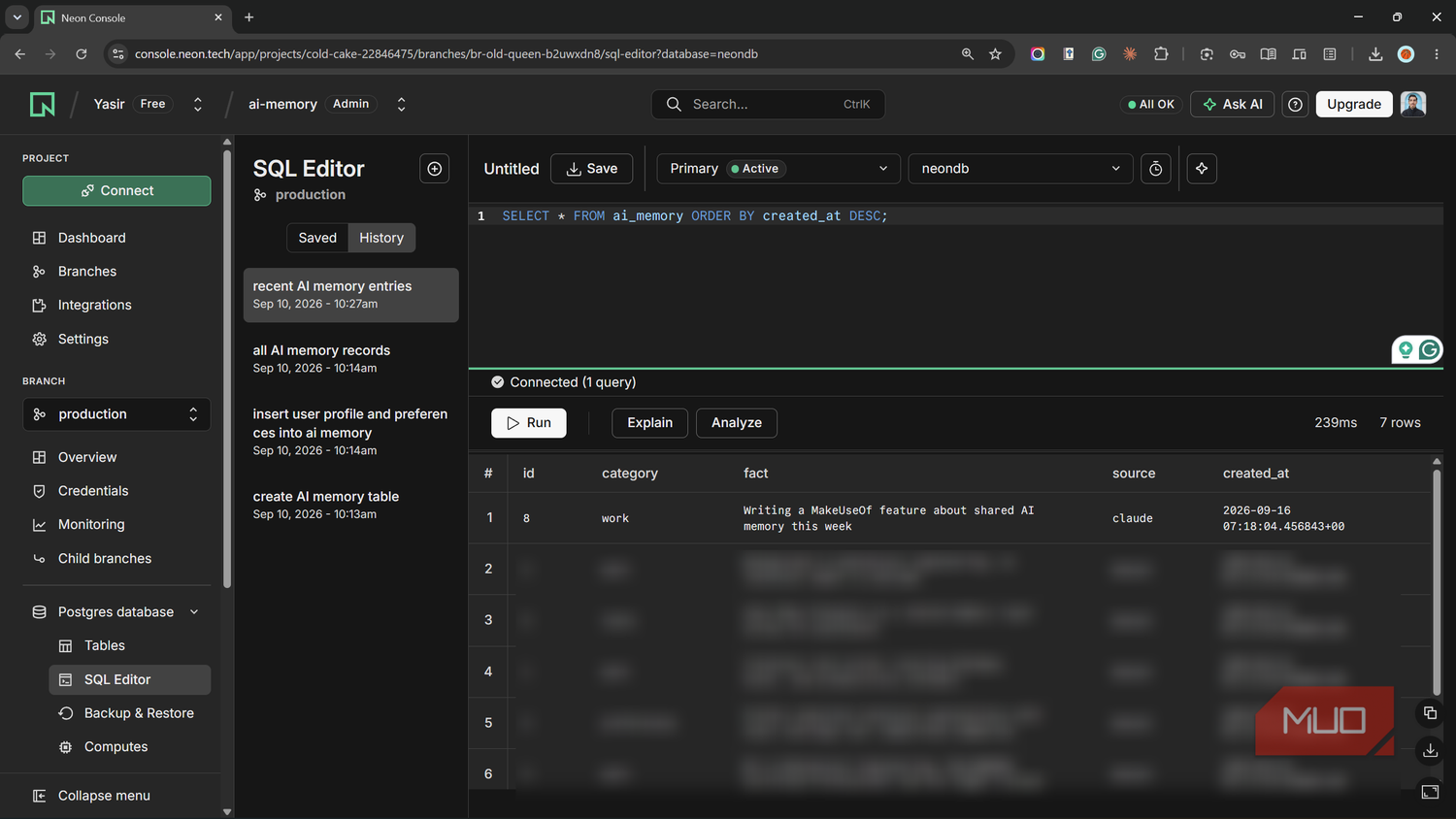
Task: Click the AI sparkle icon beside neondb
Action: [x=1202, y=169]
